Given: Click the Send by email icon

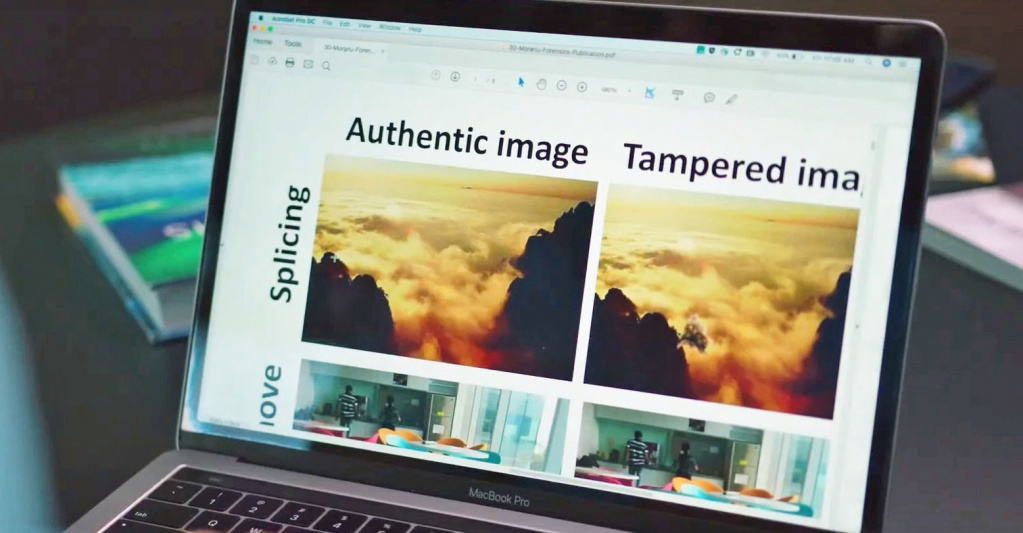Looking at the screenshot, I should [308, 64].
